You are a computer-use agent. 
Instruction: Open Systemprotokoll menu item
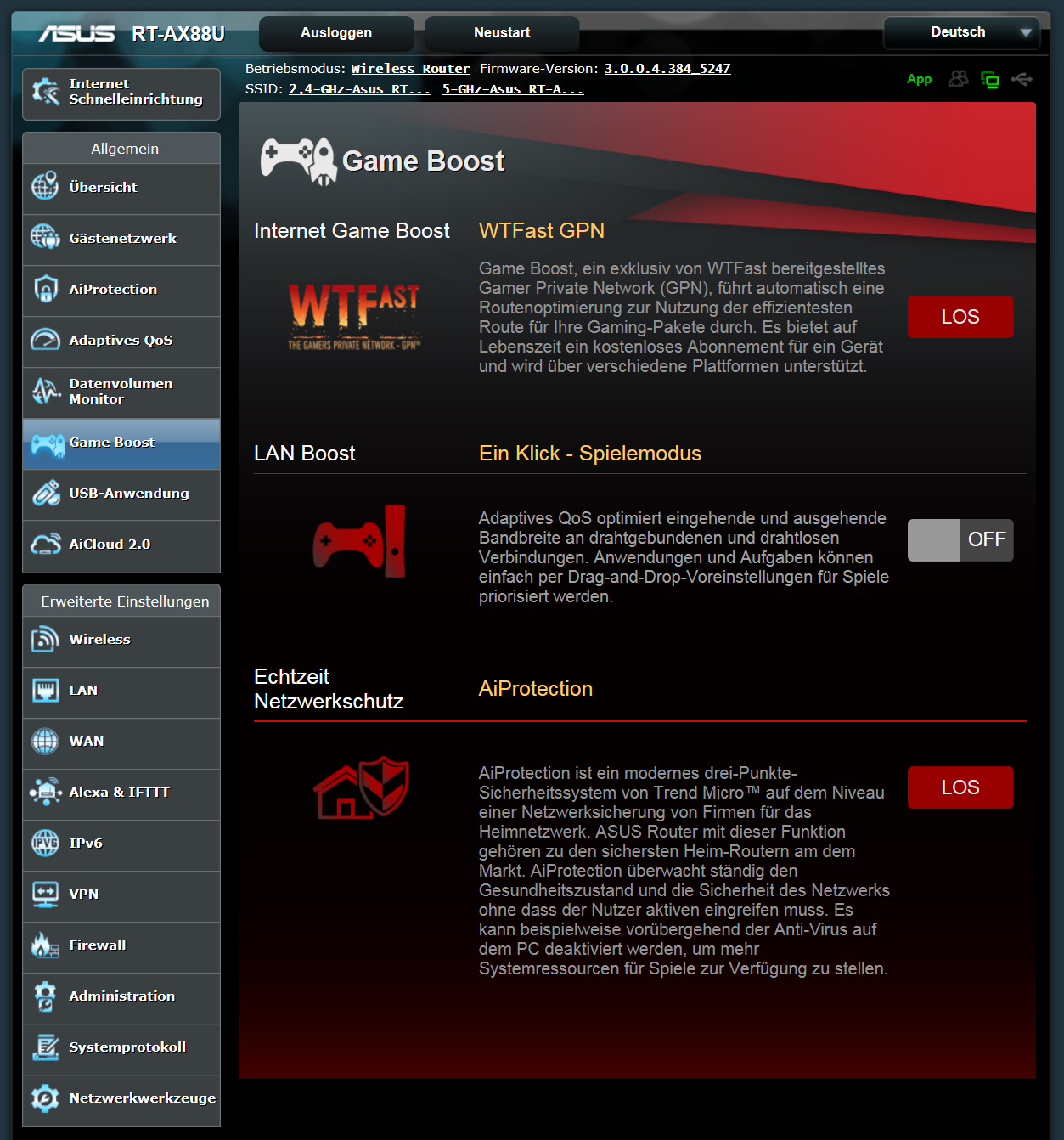coord(121,1049)
